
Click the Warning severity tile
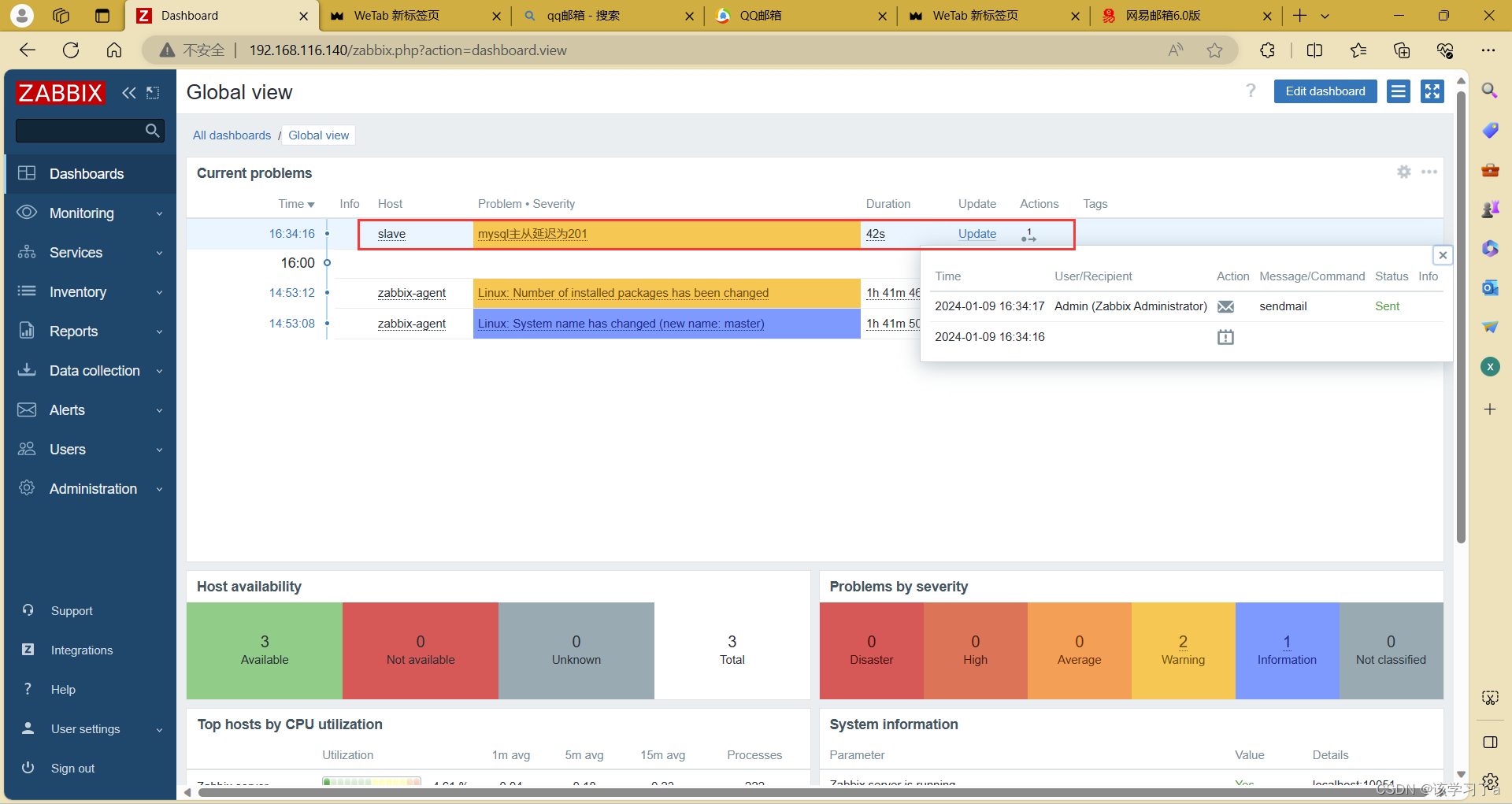tap(1183, 650)
